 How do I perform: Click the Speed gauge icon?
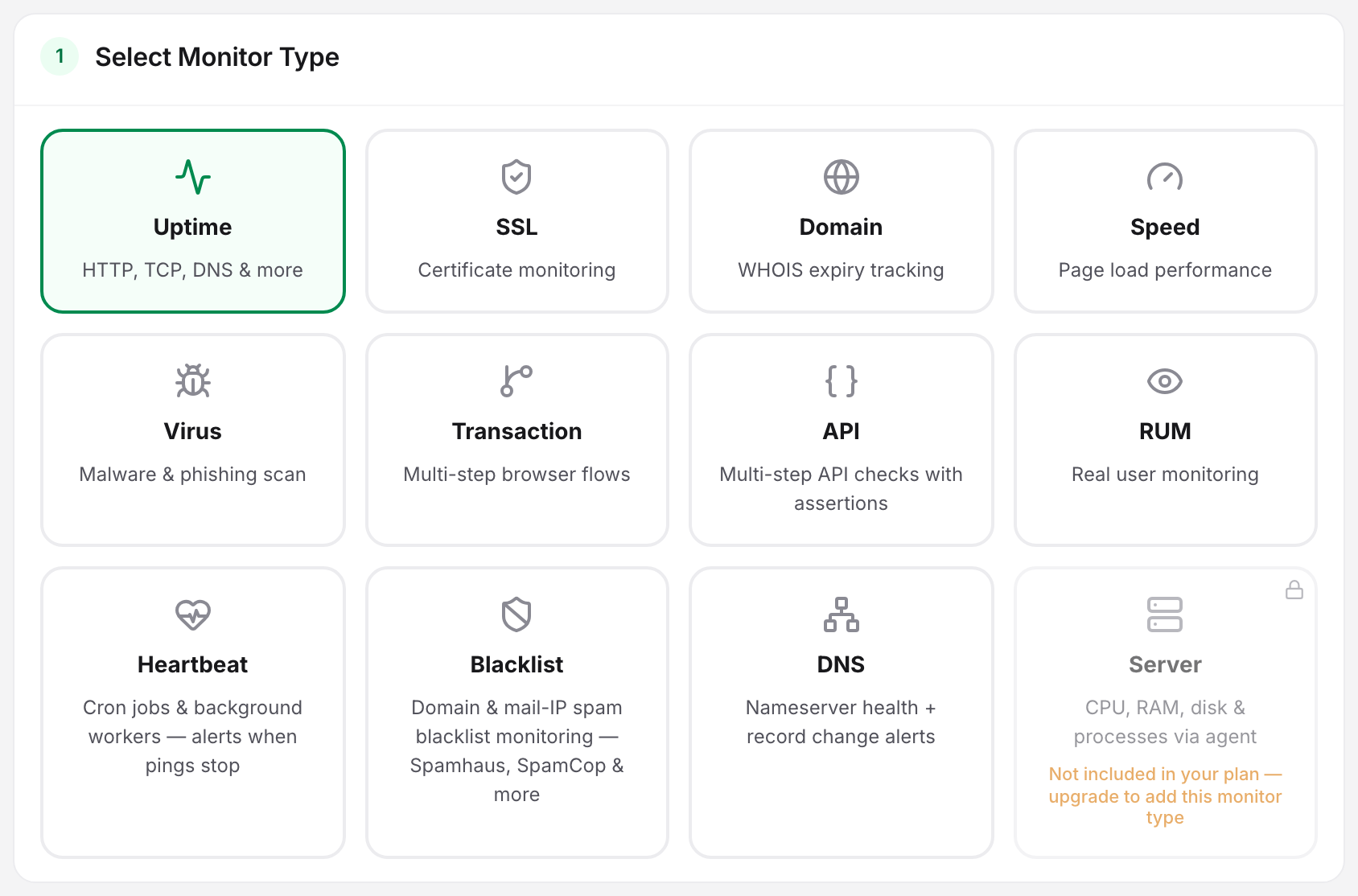point(1165,177)
